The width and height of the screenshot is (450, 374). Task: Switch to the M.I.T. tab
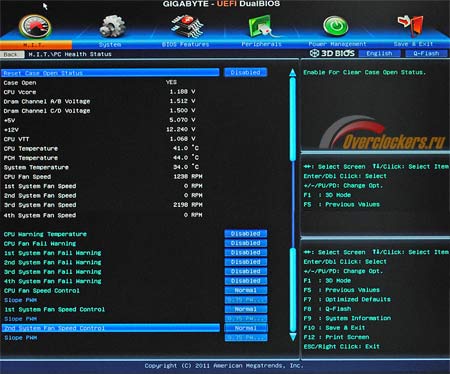coord(36,44)
